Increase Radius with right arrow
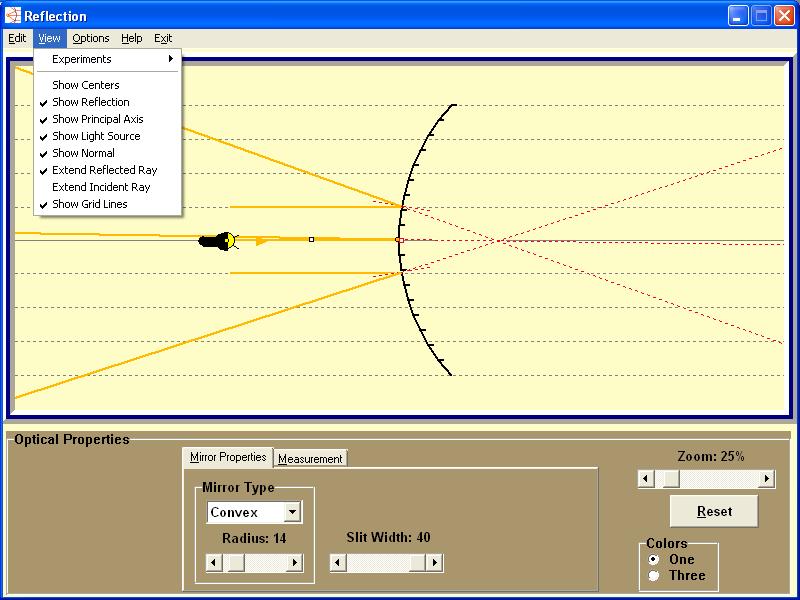The image size is (800, 600). point(294,563)
